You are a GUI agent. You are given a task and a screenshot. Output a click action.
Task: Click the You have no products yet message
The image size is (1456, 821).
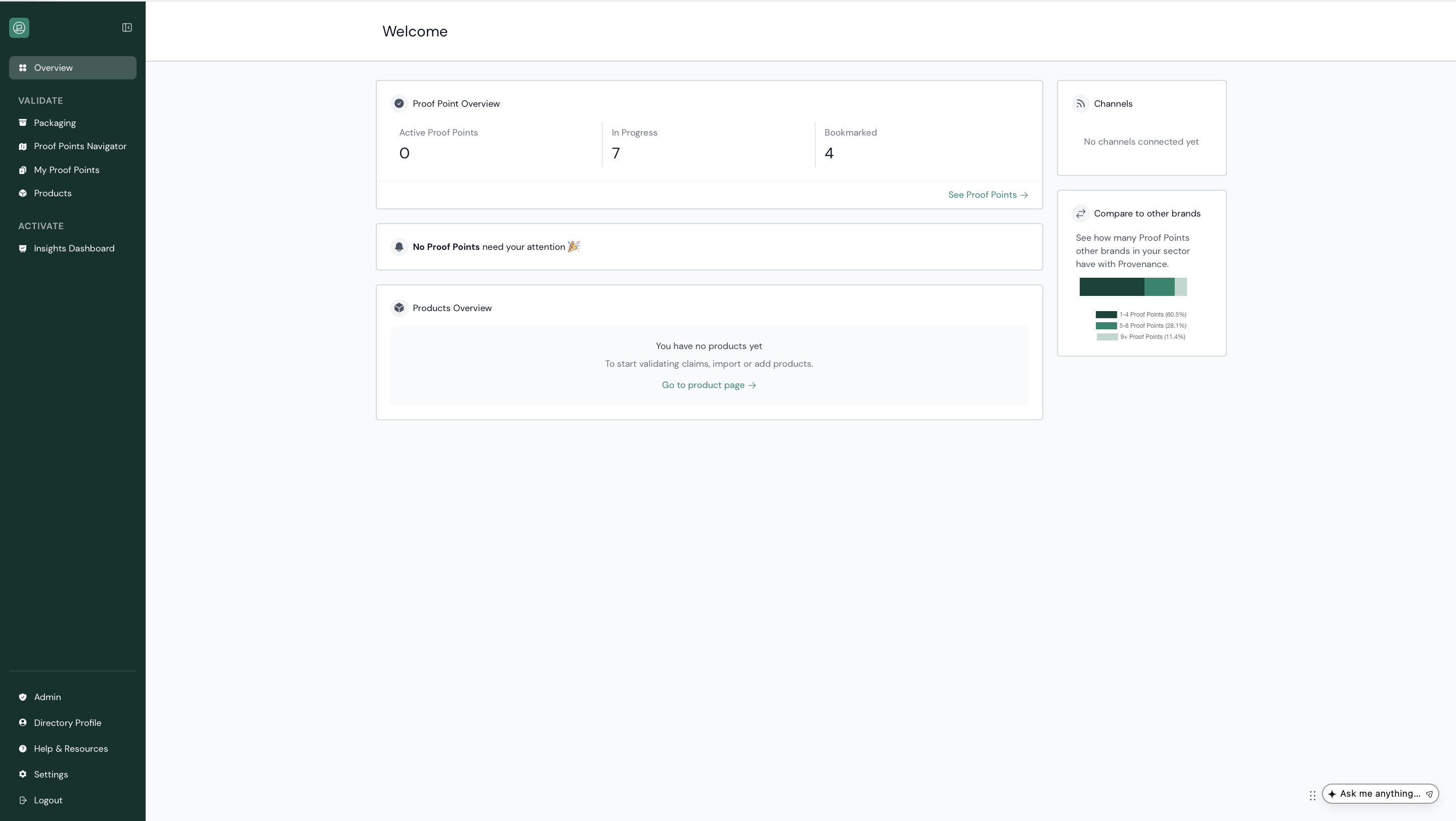click(709, 346)
